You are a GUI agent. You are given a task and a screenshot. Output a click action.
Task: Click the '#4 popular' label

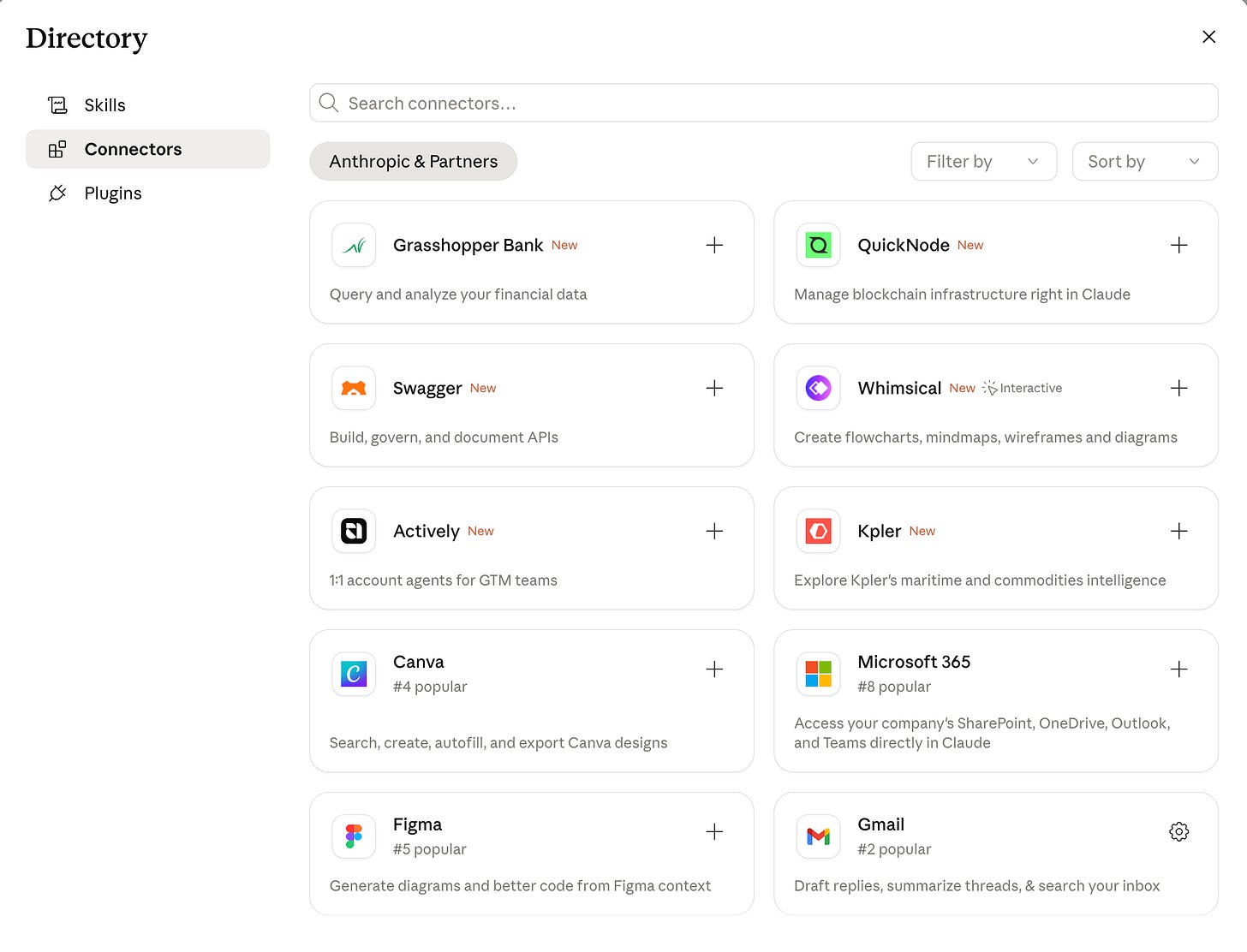tap(430, 687)
